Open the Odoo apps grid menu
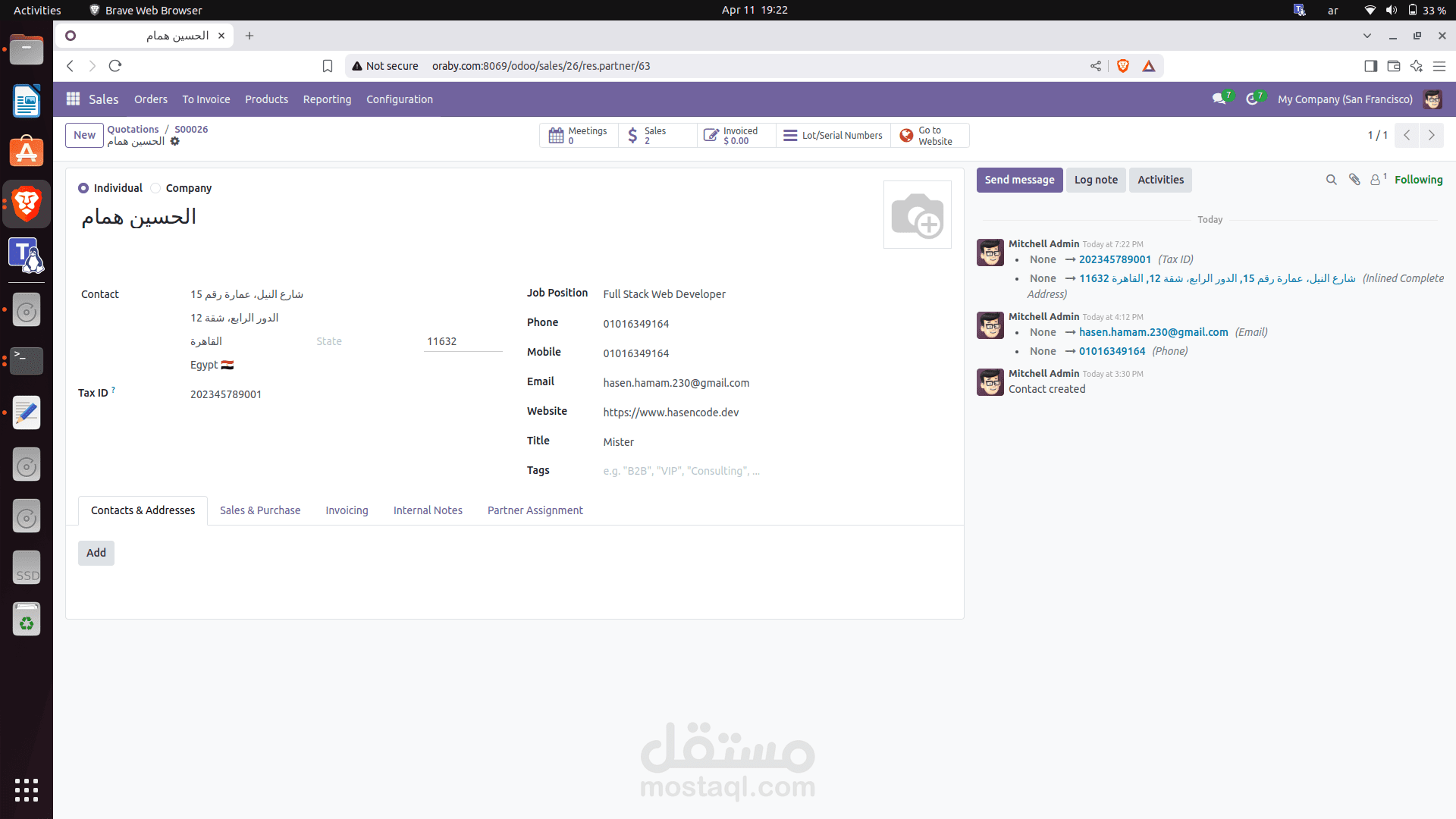The image size is (1456, 819). tap(73, 99)
